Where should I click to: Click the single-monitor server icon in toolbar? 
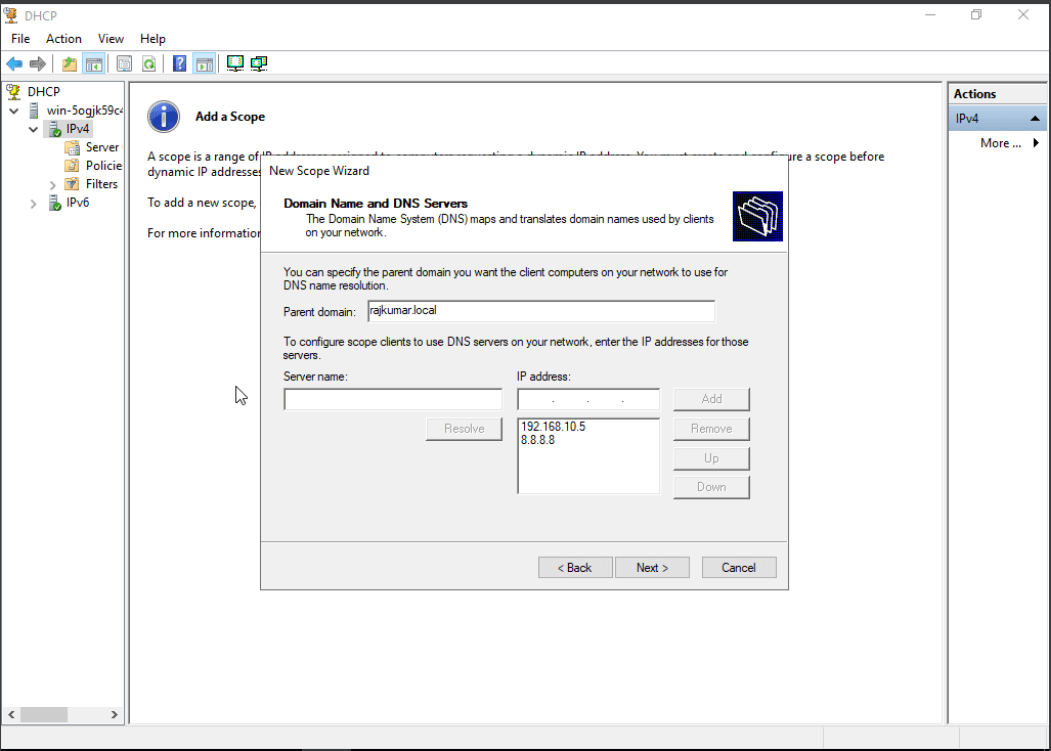[235, 64]
